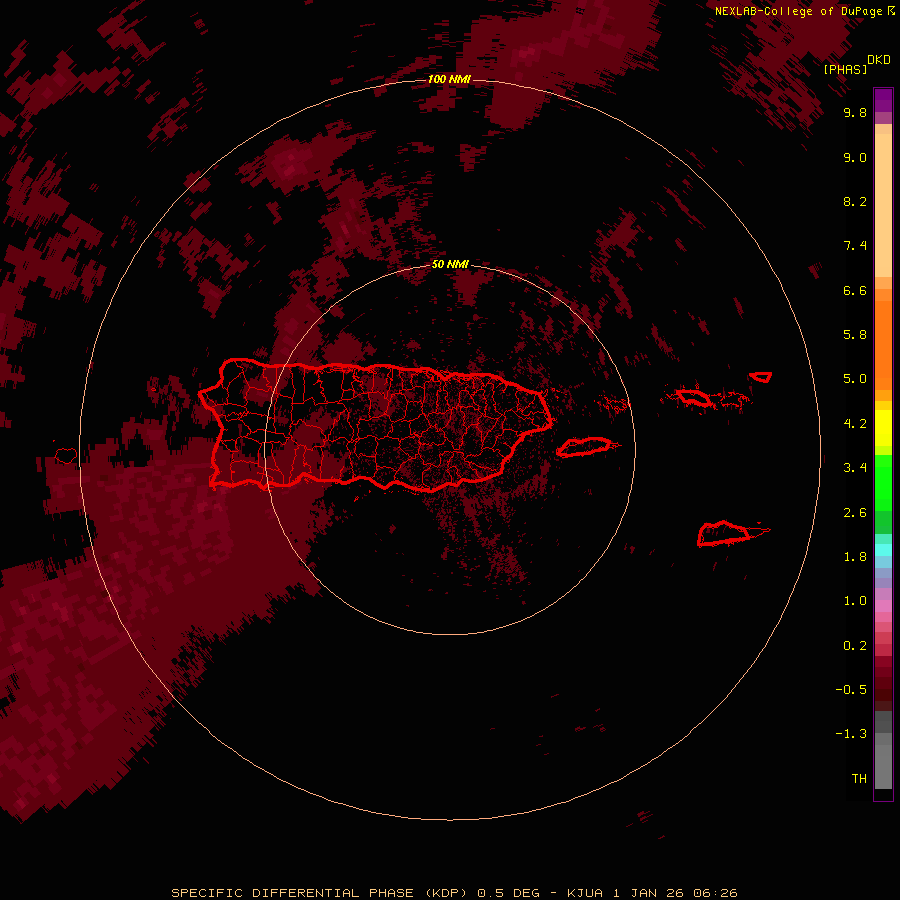Click the 1.0 value on color scale
Image resolution: width=900 pixels, height=900 pixels.
pos(855,601)
